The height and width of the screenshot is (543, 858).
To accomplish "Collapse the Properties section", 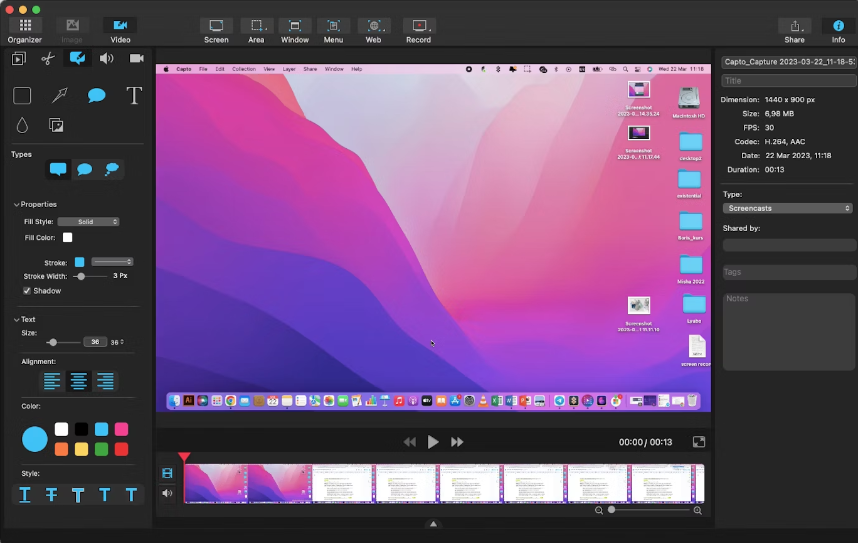I will [17, 204].
